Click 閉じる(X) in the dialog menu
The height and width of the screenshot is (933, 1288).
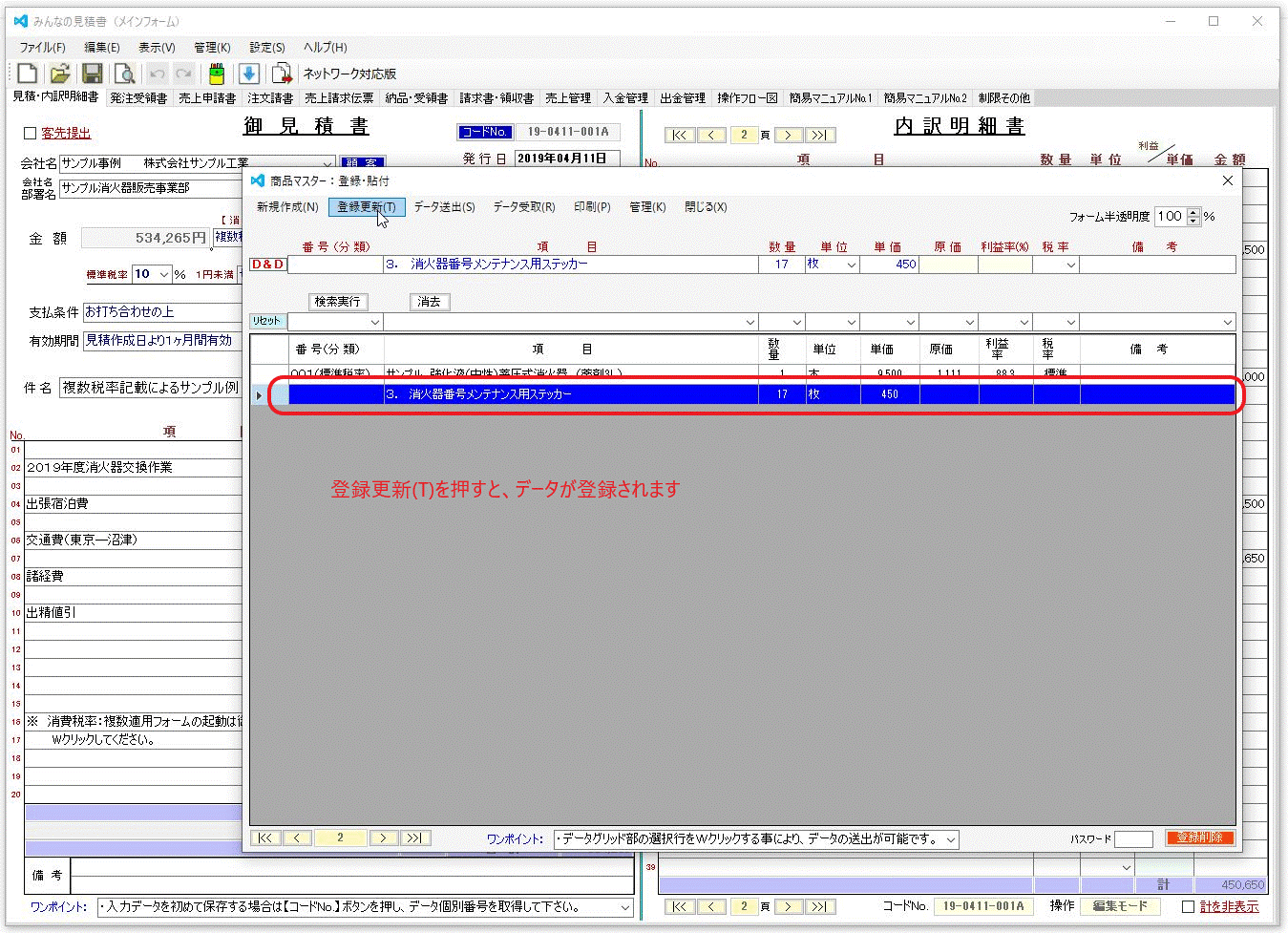point(706,206)
